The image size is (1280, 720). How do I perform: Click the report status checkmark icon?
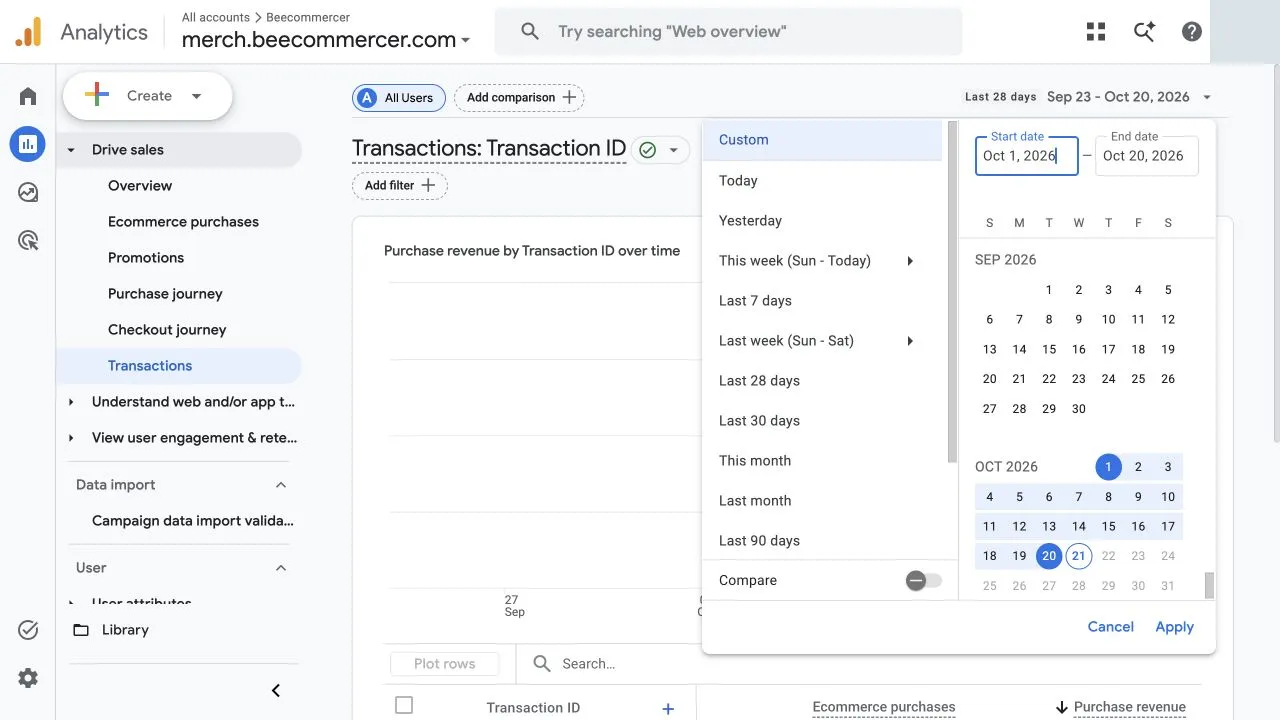coord(647,150)
